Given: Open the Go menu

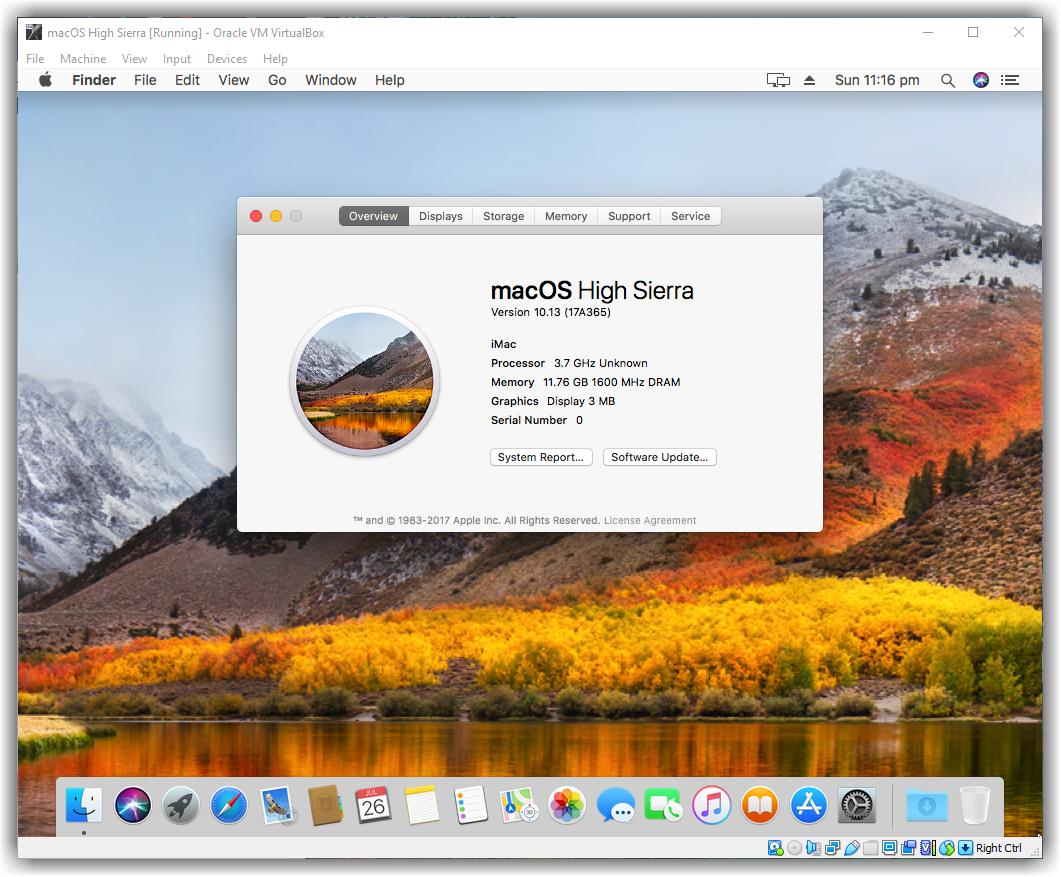Looking at the screenshot, I should 277,80.
